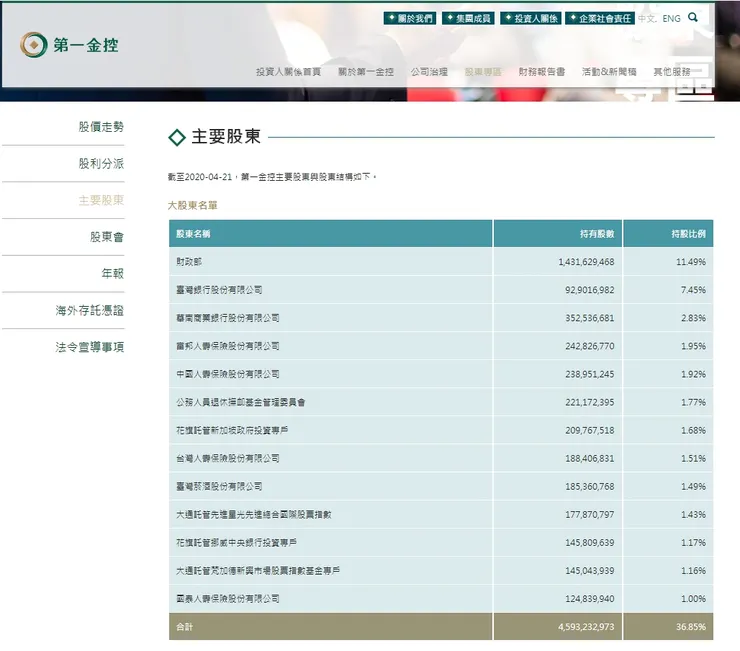Open 股東專區 nav item
The height and width of the screenshot is (651, 740).
point(483,72)
